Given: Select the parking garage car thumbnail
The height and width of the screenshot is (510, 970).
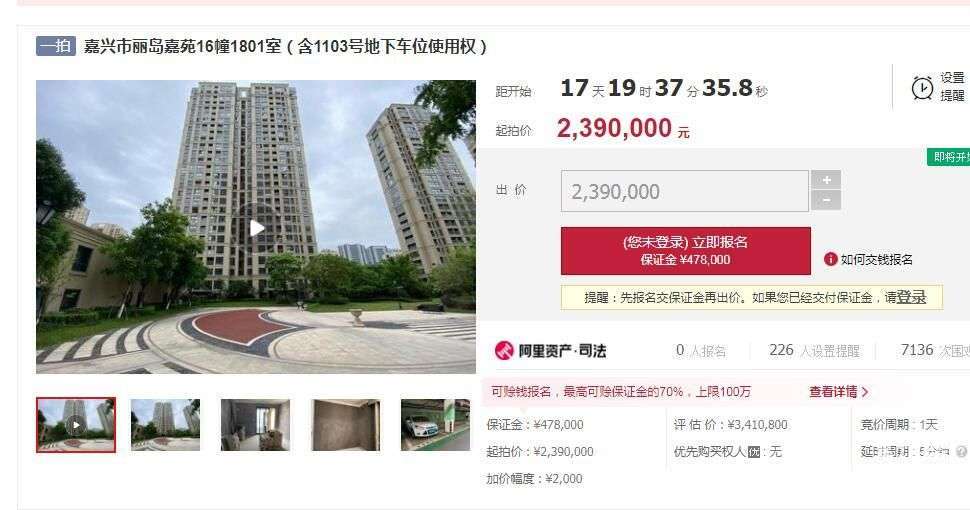Looking at the screenshot, I should tap(436, 425).
